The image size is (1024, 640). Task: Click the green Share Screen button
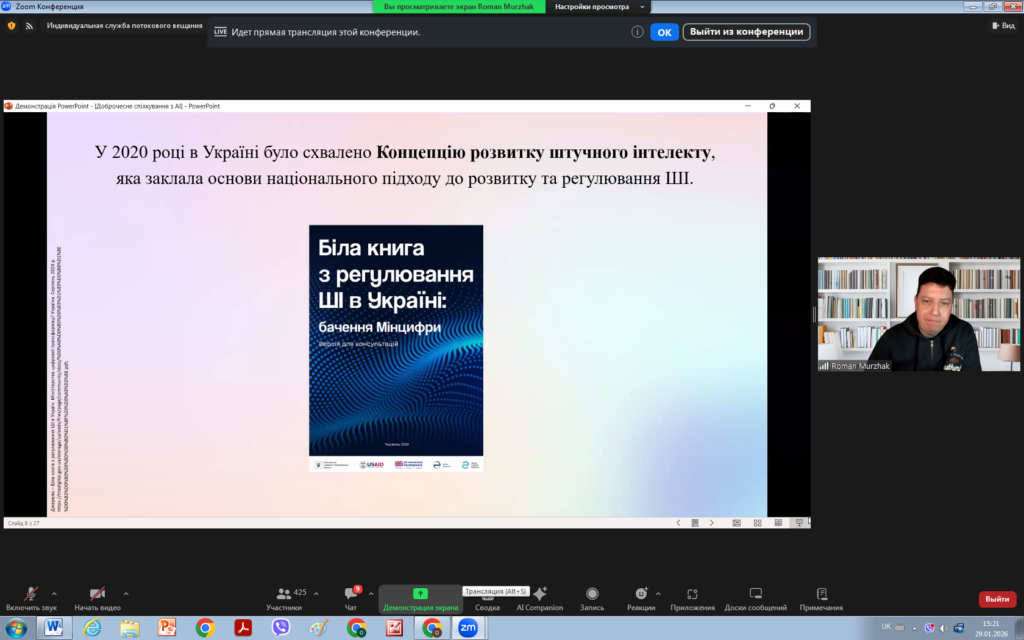click(x=420, y=596)
